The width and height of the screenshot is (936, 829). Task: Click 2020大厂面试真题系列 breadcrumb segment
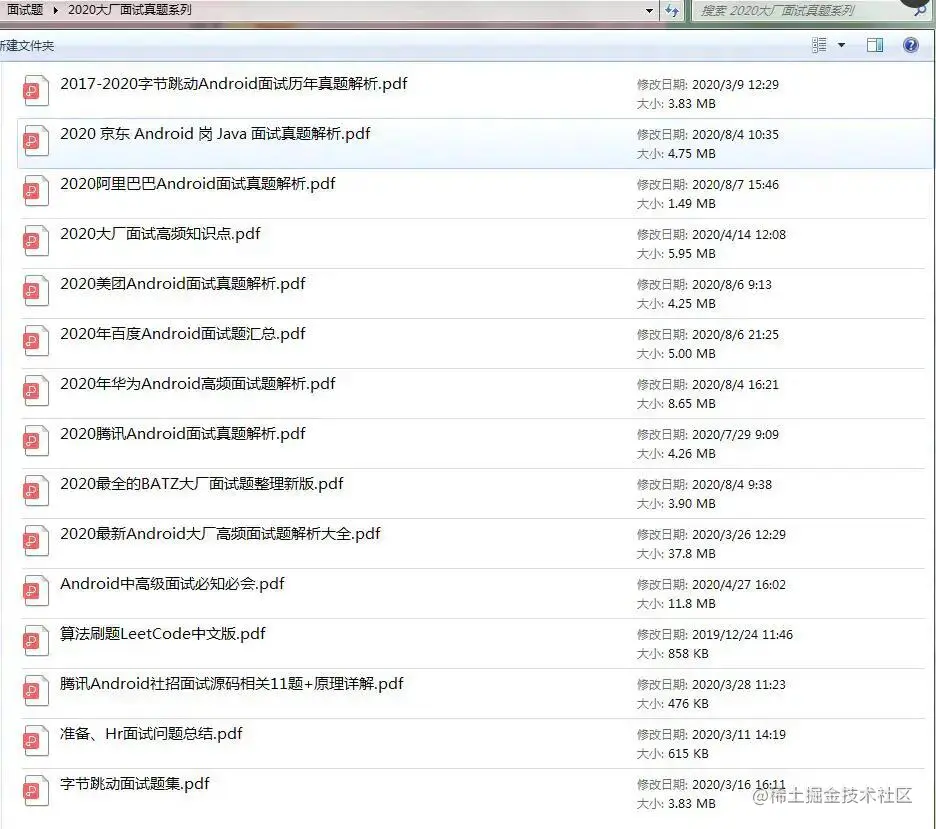pyautogui.click(x=130, y=10)
